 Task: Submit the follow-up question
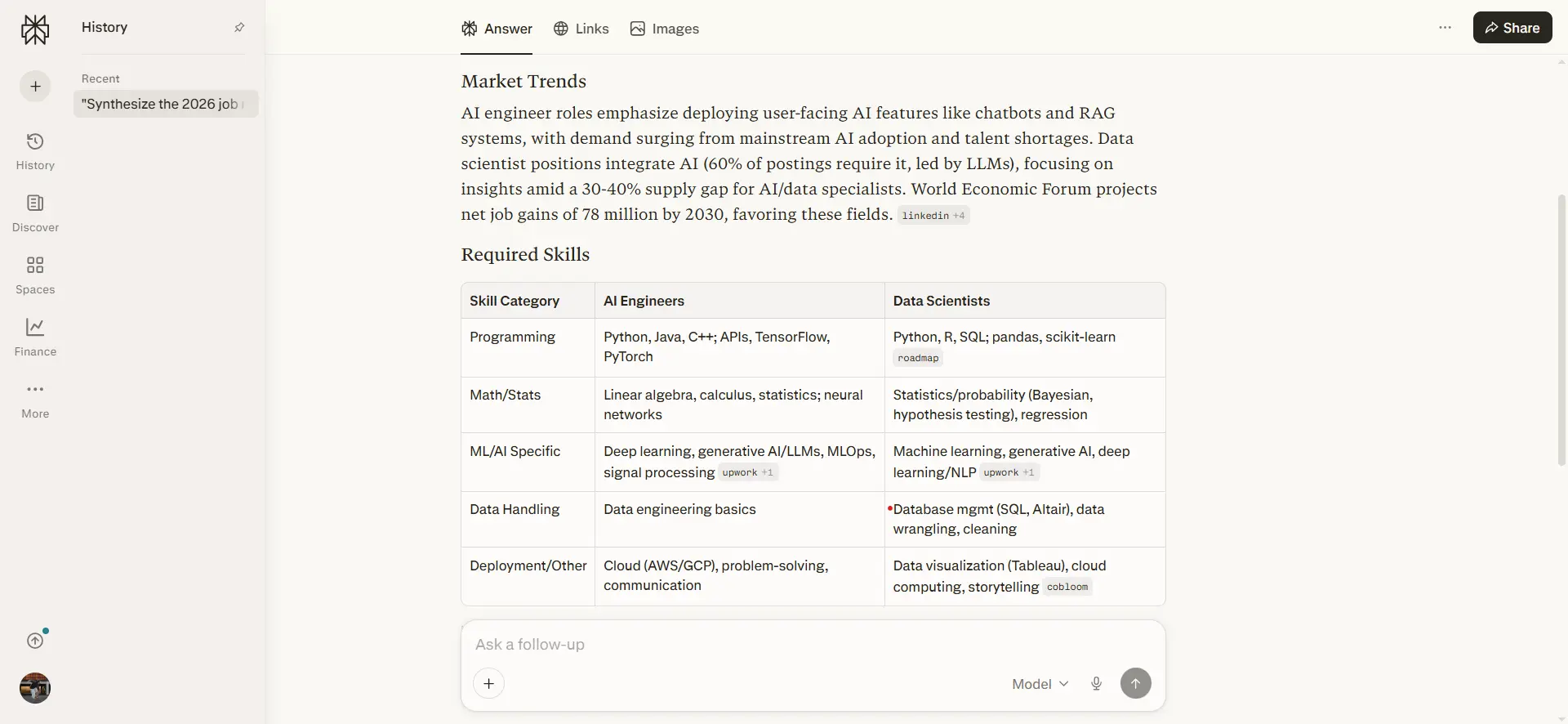[1136, 683]
